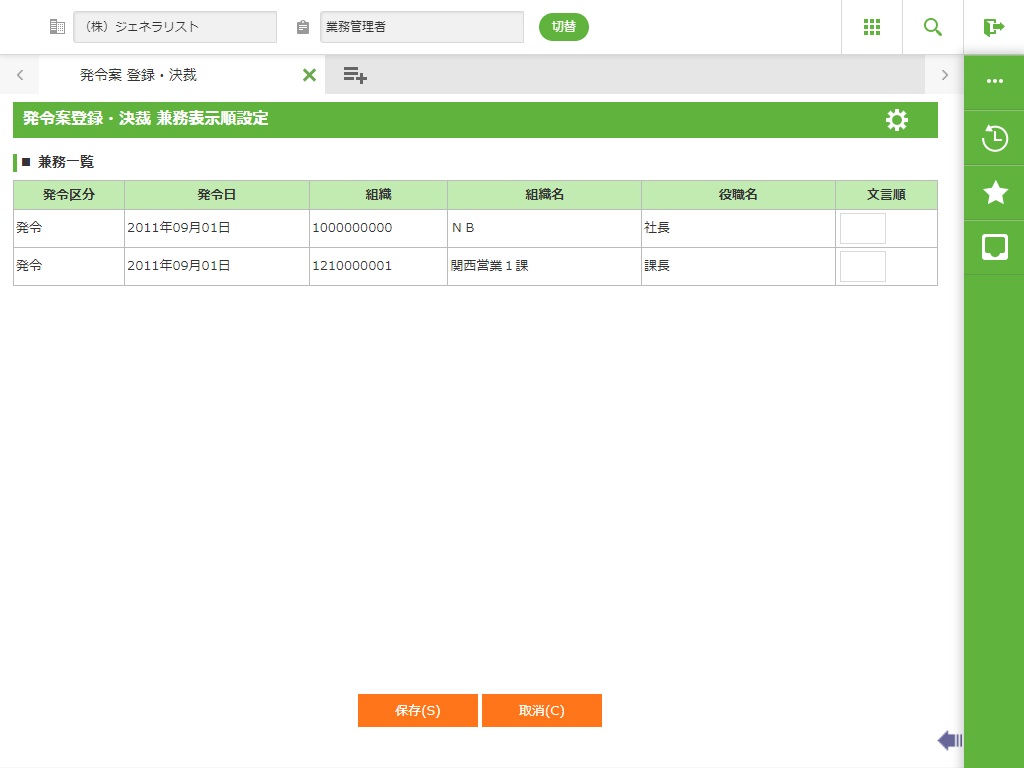This screenshot has width=1024, height=768.
Task: Click the settings gear in green header
Action: point(897,120)
